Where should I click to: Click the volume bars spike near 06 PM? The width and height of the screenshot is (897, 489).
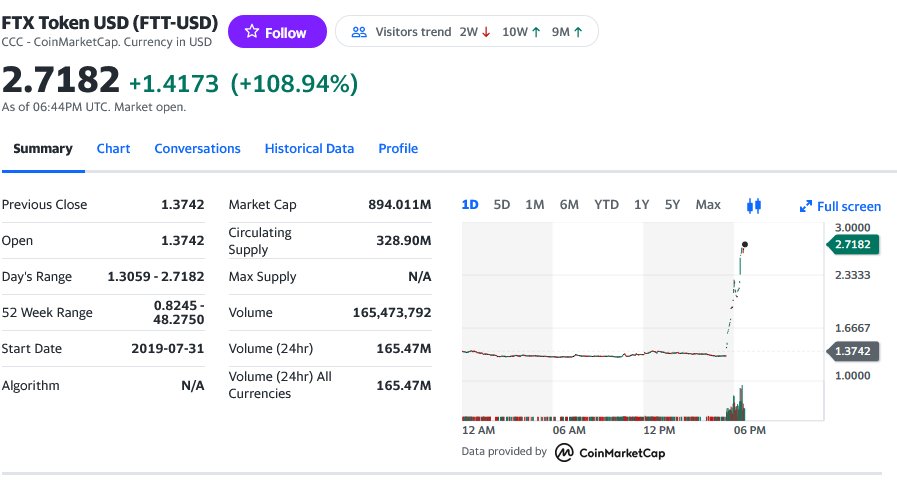(736, 405)
